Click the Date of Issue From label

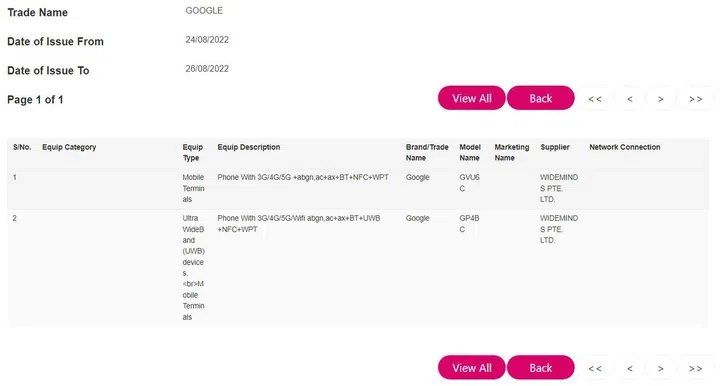click(x=55, y=41)
